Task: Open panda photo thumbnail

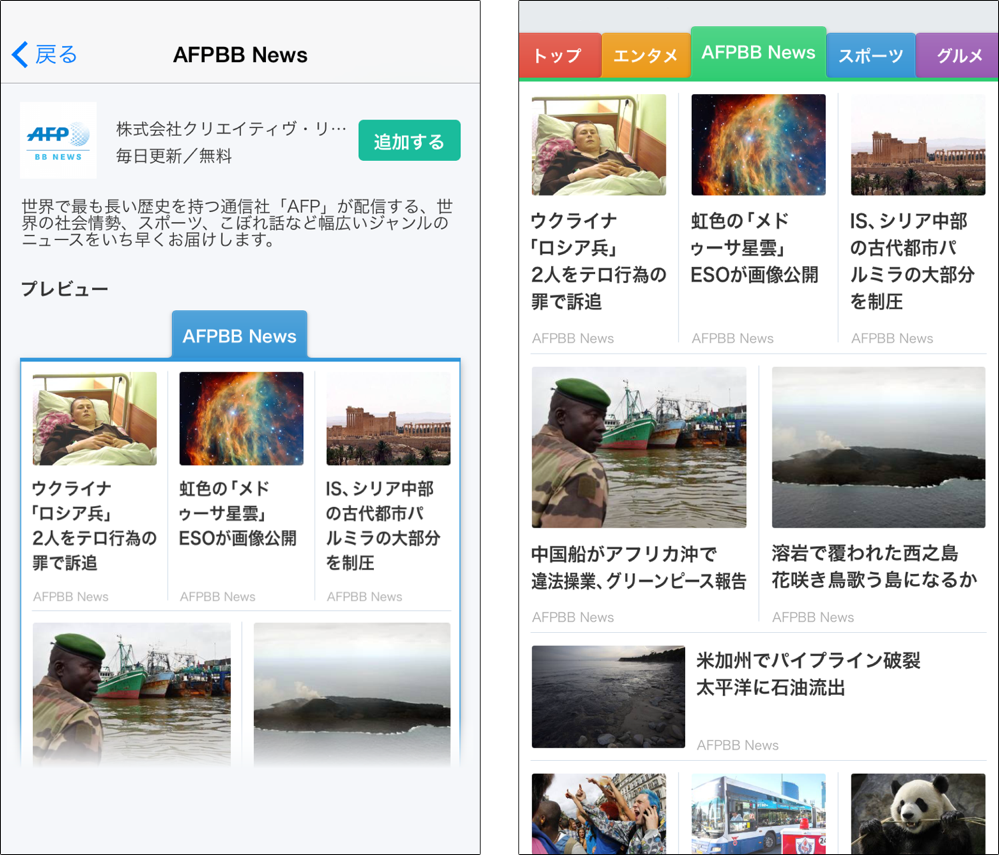Action: pyautogui.click(x=918, y=814)
